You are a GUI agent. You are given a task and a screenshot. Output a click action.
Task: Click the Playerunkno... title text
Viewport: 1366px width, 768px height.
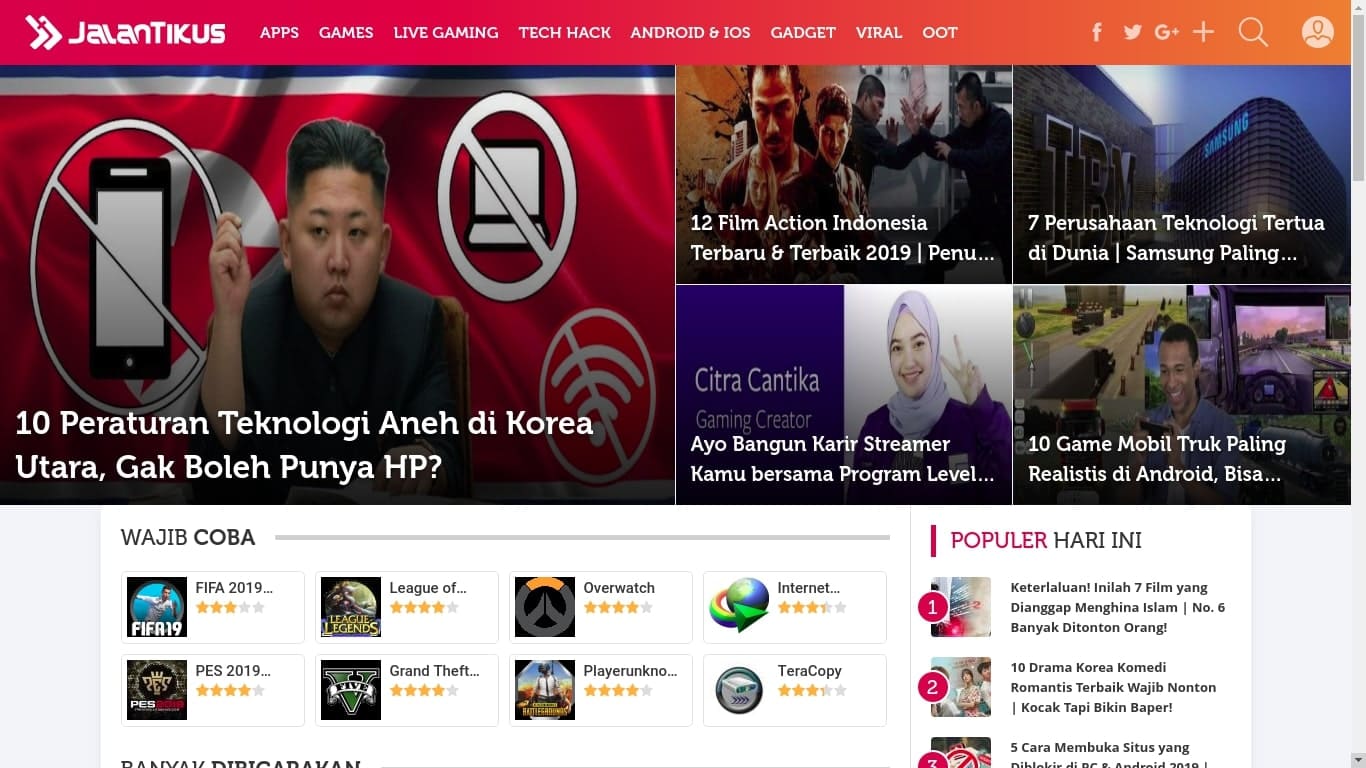tap(630, 671)
